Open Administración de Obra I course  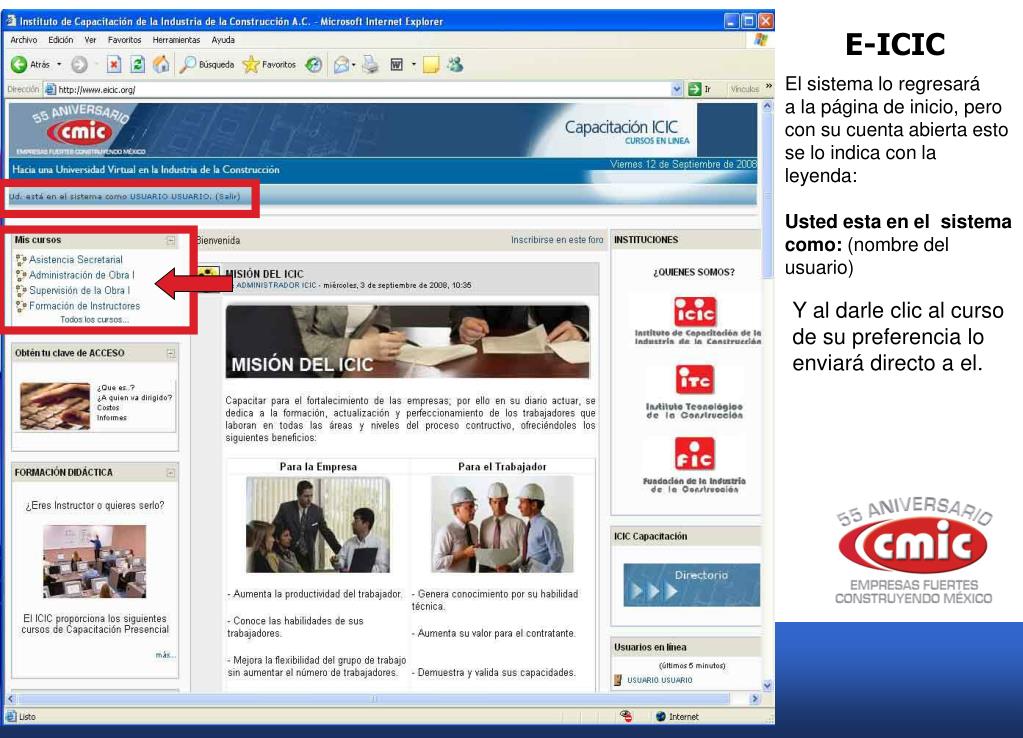click(x=82, y=275)
